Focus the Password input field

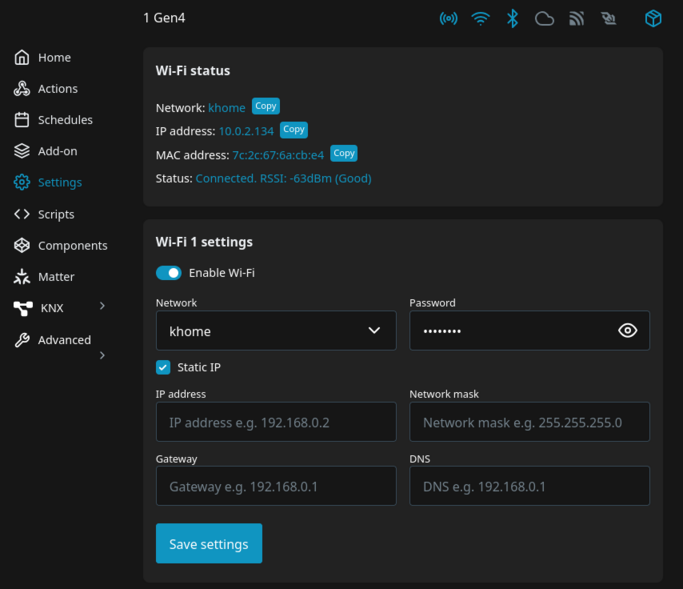[529, 331]
